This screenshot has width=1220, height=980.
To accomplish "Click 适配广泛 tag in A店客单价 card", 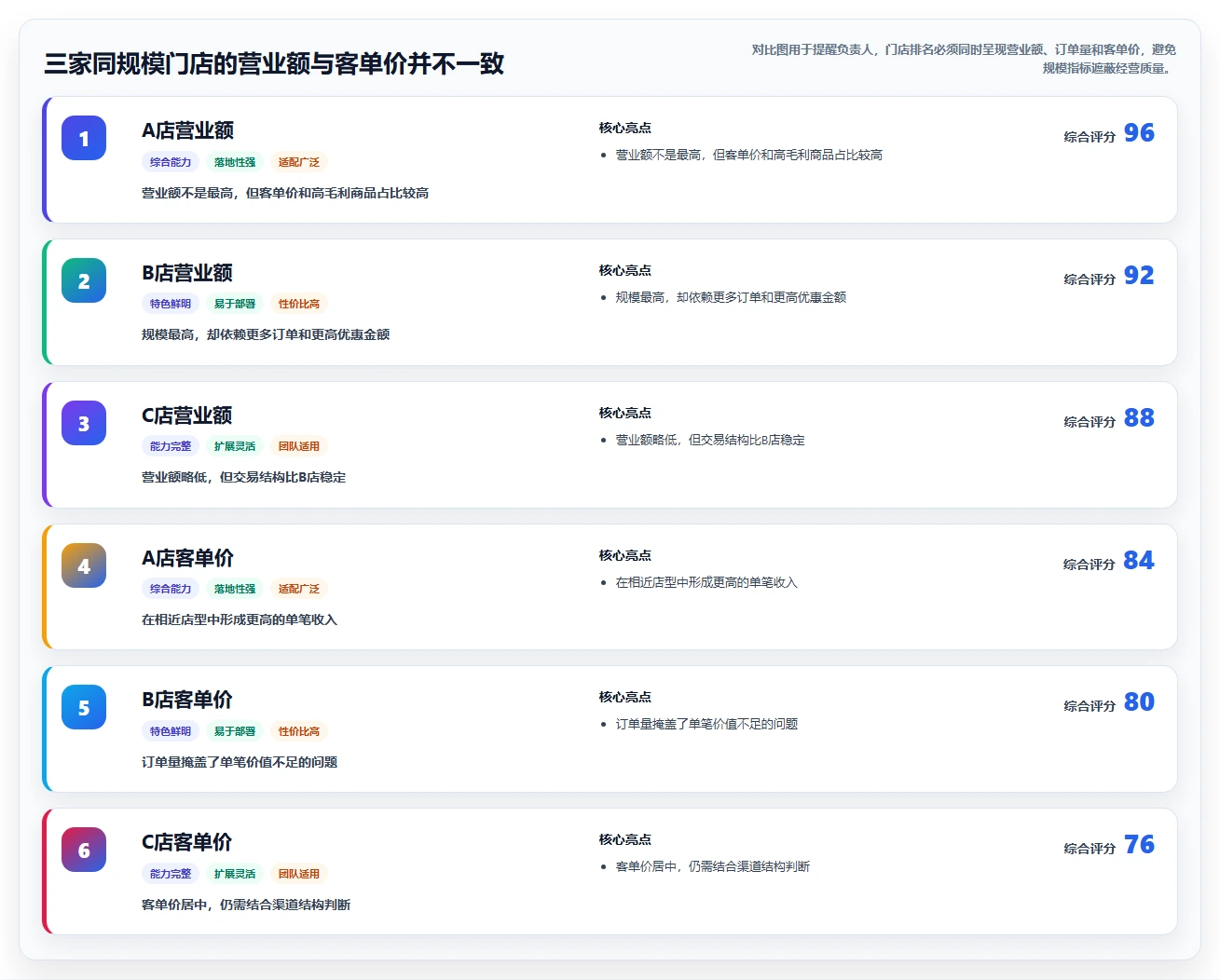I will click(x=299, y=589).
